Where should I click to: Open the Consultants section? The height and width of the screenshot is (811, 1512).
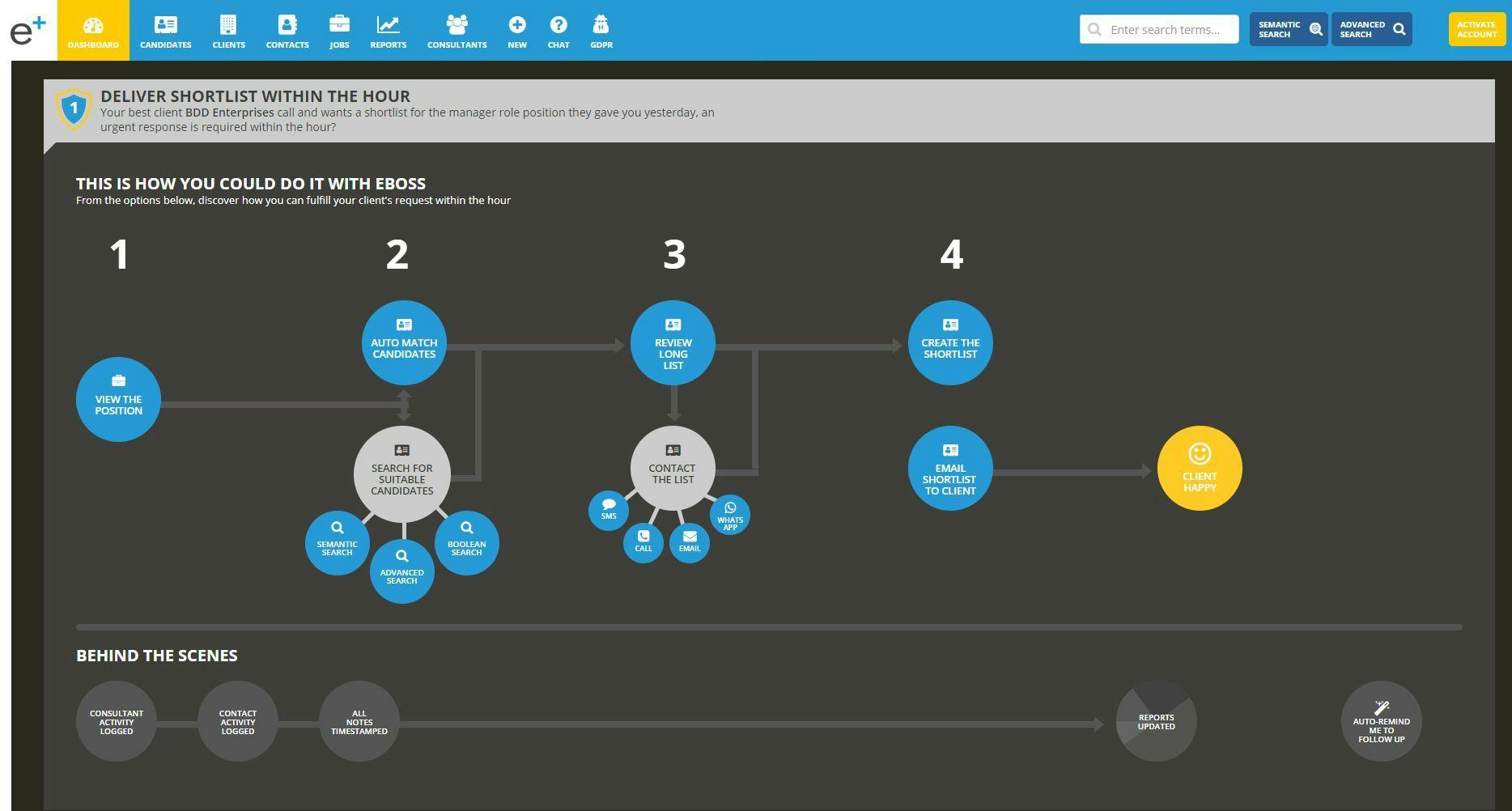click(457, 30)
